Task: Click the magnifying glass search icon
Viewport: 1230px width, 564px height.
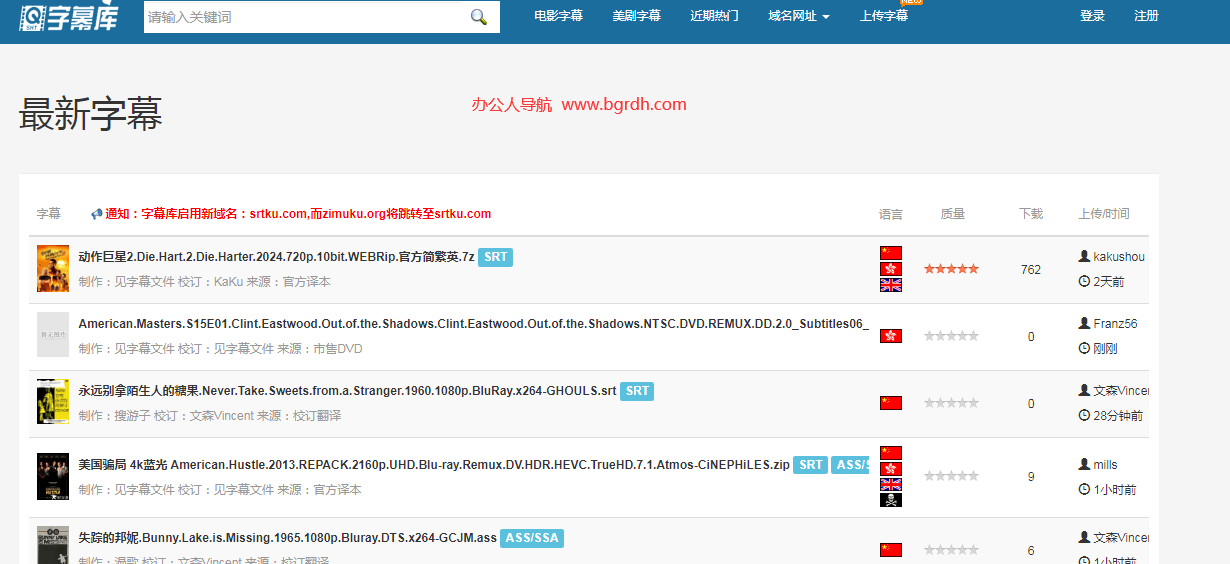Action: [x=478, y=17]
